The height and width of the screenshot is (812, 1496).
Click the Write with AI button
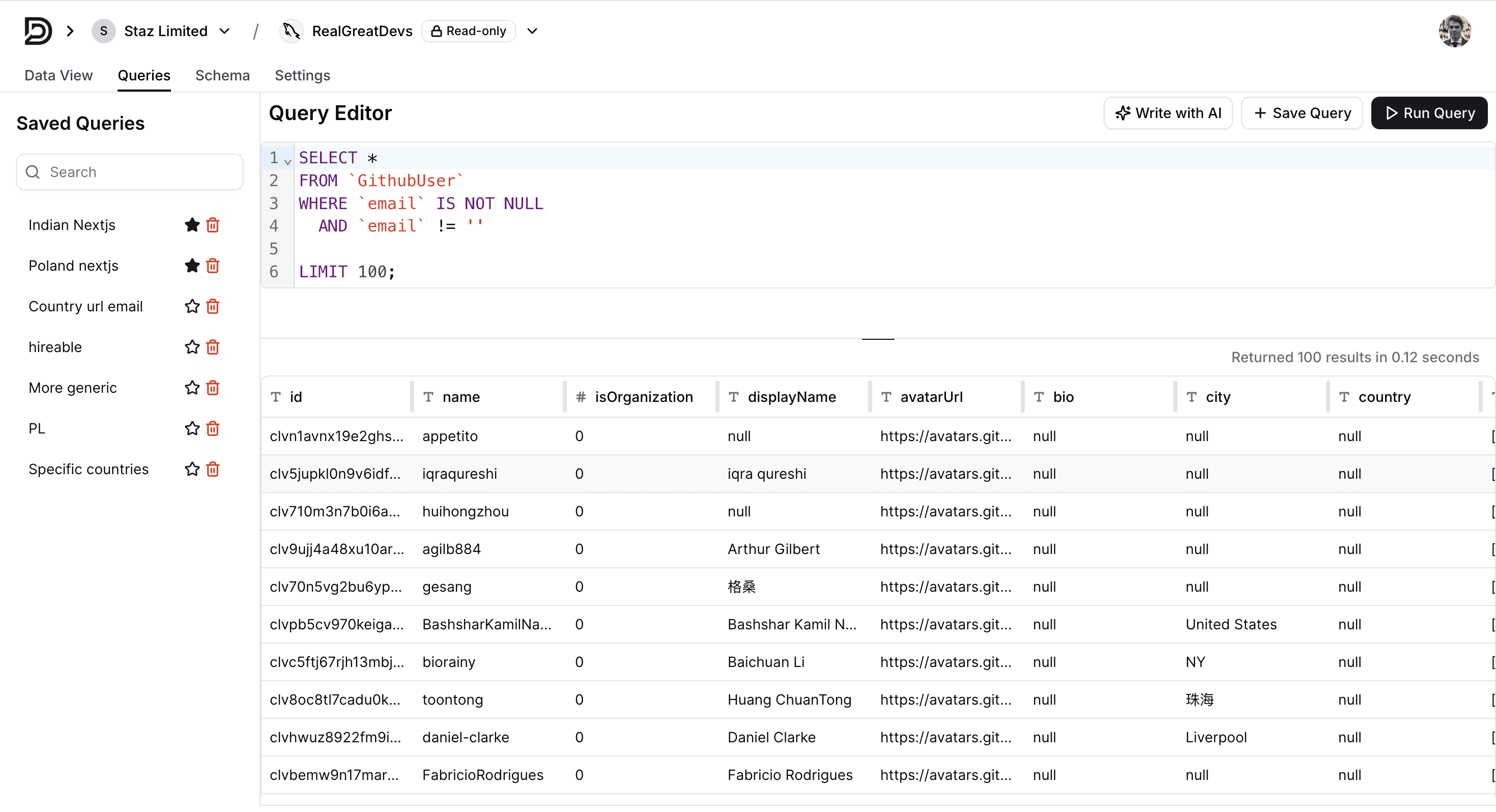tap(1167, 112)
